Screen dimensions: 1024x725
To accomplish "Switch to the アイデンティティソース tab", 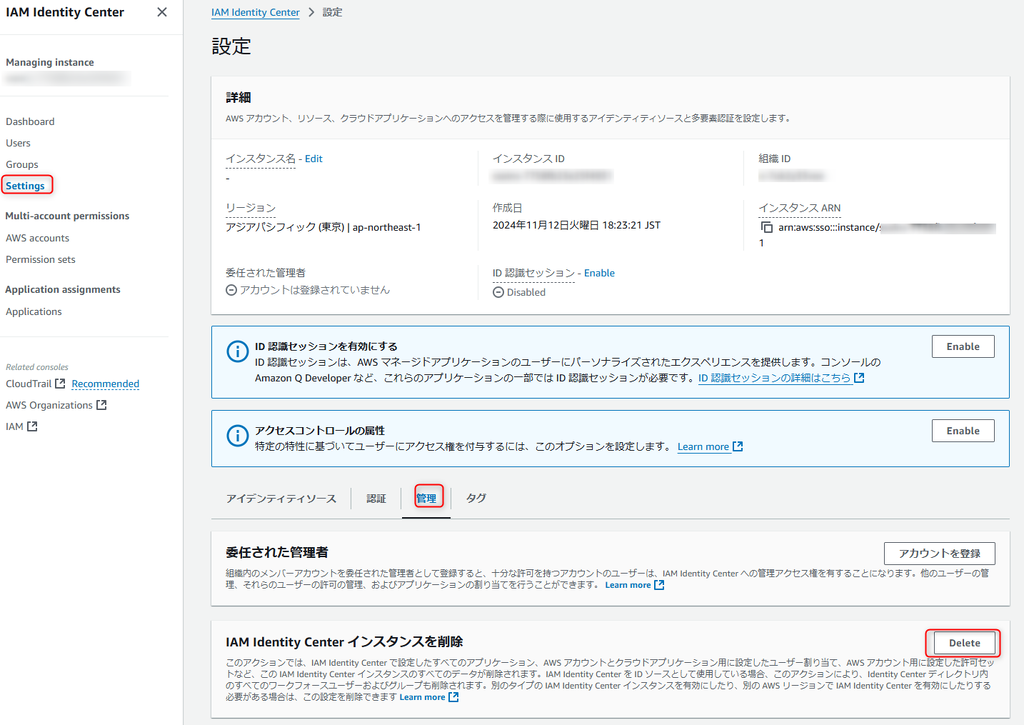I will (281, 498).
